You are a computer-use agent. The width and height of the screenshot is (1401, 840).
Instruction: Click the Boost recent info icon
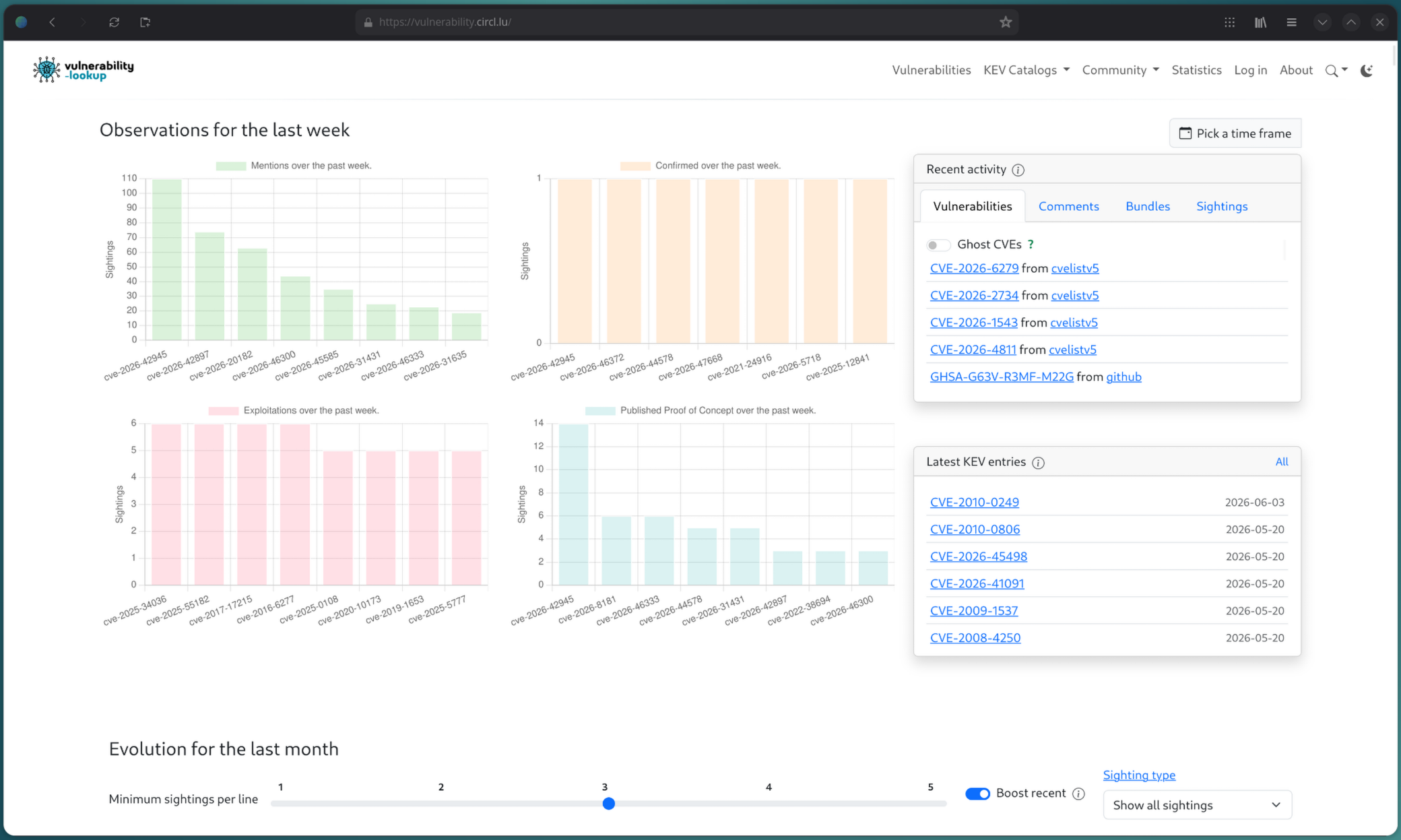1078,794
